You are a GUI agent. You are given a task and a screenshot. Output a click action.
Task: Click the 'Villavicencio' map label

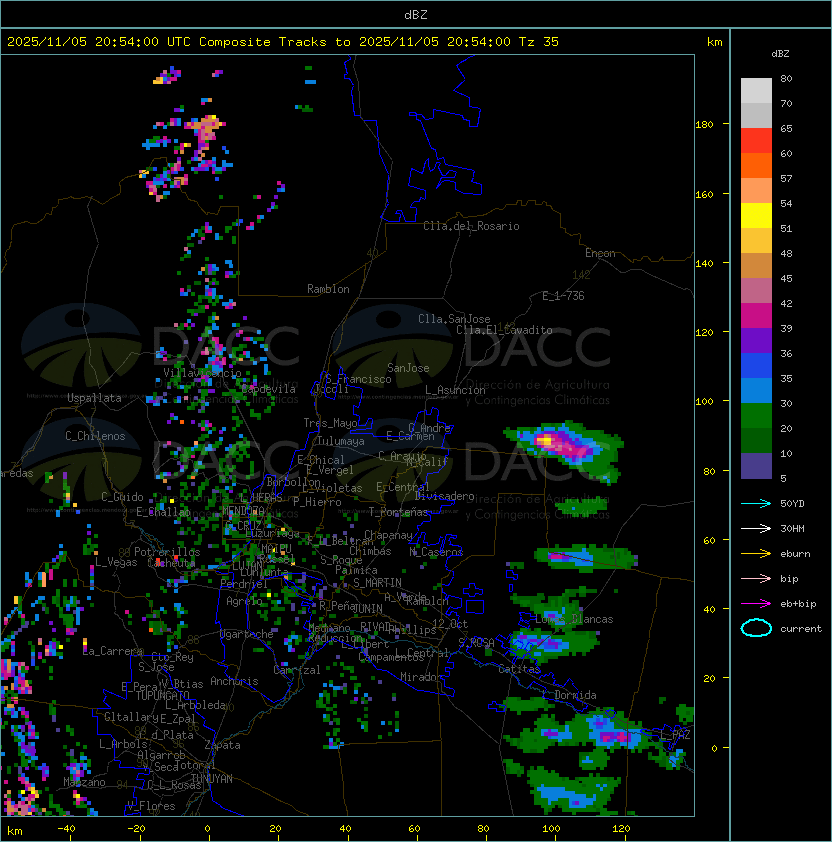point(202,373)
